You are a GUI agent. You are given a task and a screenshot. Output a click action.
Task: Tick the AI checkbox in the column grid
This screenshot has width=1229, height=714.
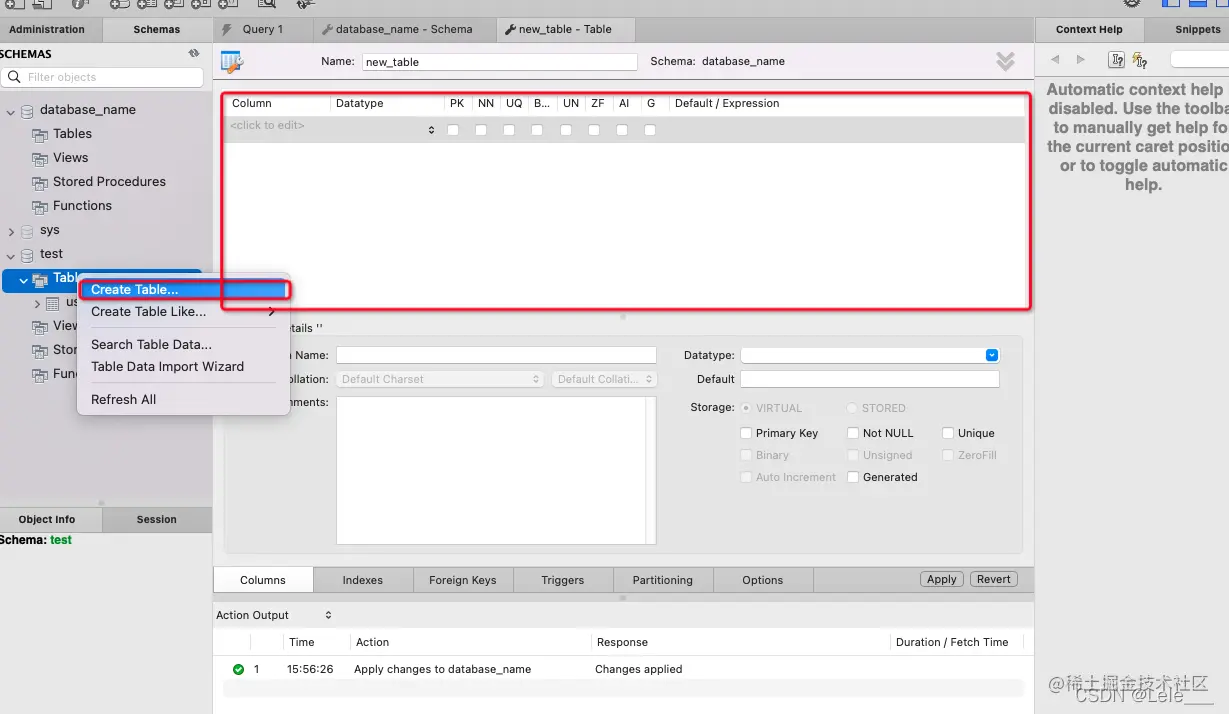point(622,130)
